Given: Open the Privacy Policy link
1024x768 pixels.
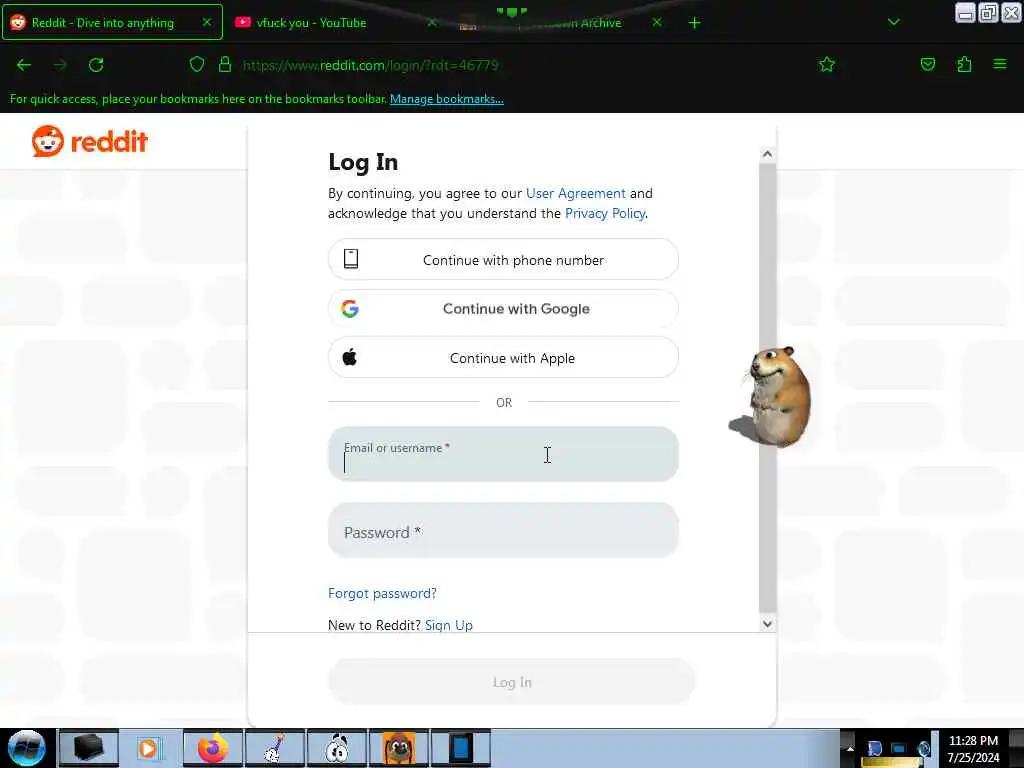Looking at the screenshot, I should tap(605, 214).
